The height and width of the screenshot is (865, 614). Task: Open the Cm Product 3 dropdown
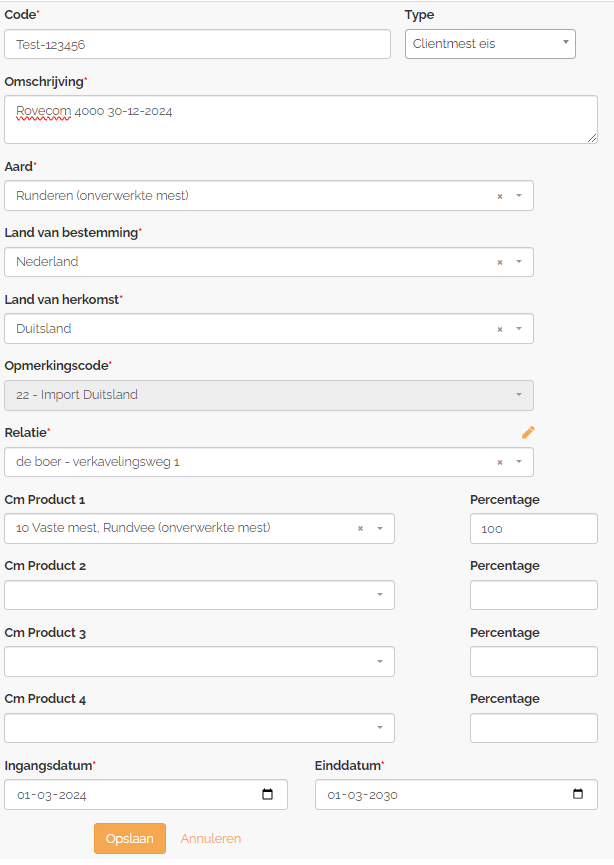(199, 661)
